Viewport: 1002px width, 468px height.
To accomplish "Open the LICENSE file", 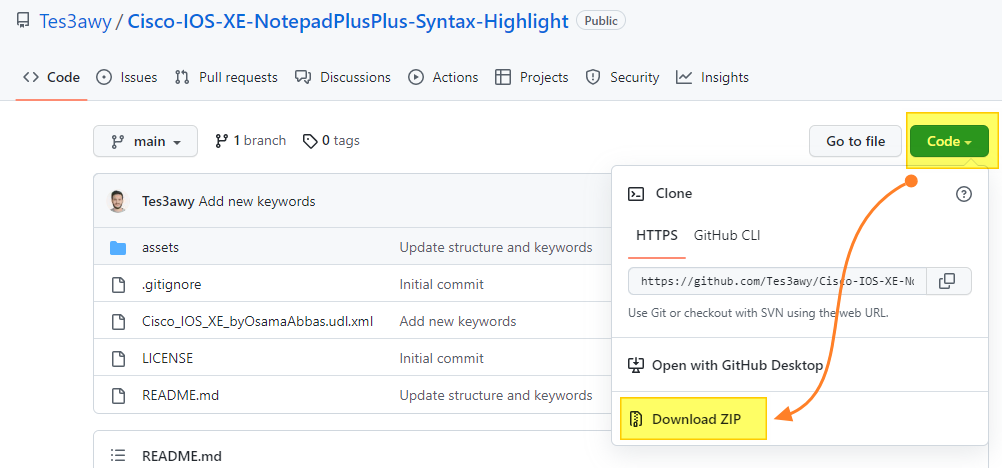I will coord(167,358).
